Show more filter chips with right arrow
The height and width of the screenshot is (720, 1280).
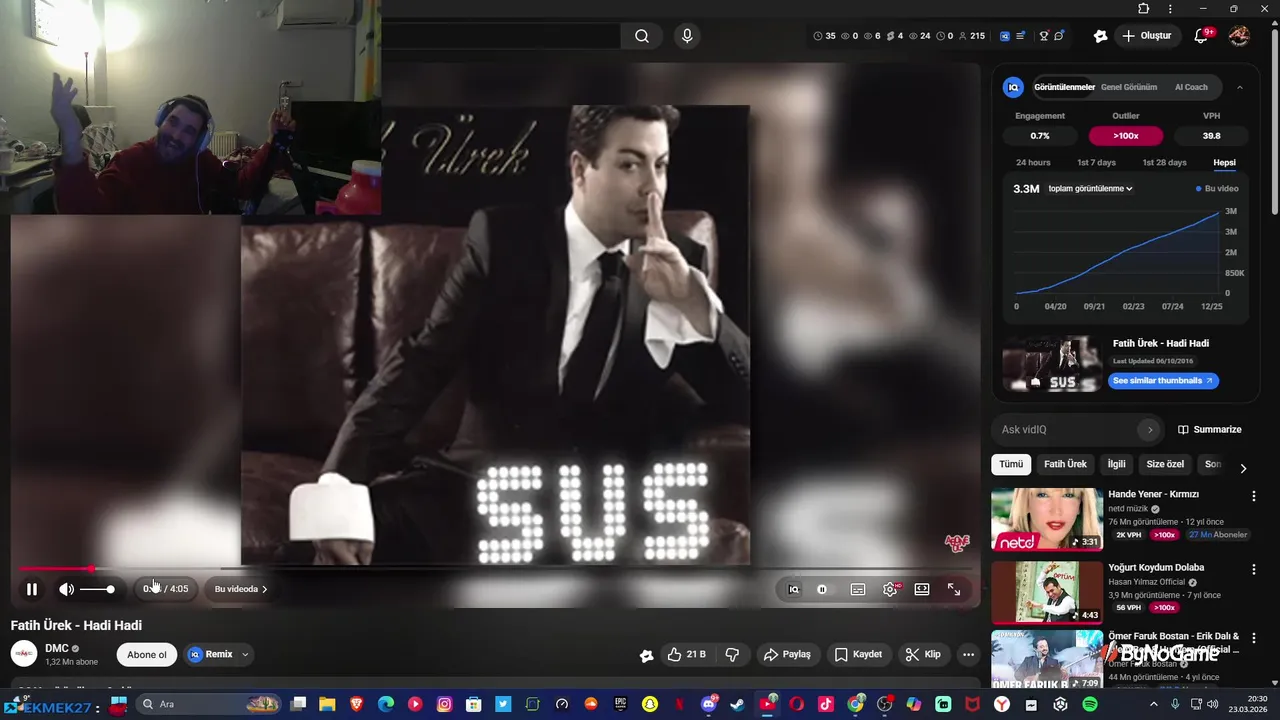pos(1243,467)
